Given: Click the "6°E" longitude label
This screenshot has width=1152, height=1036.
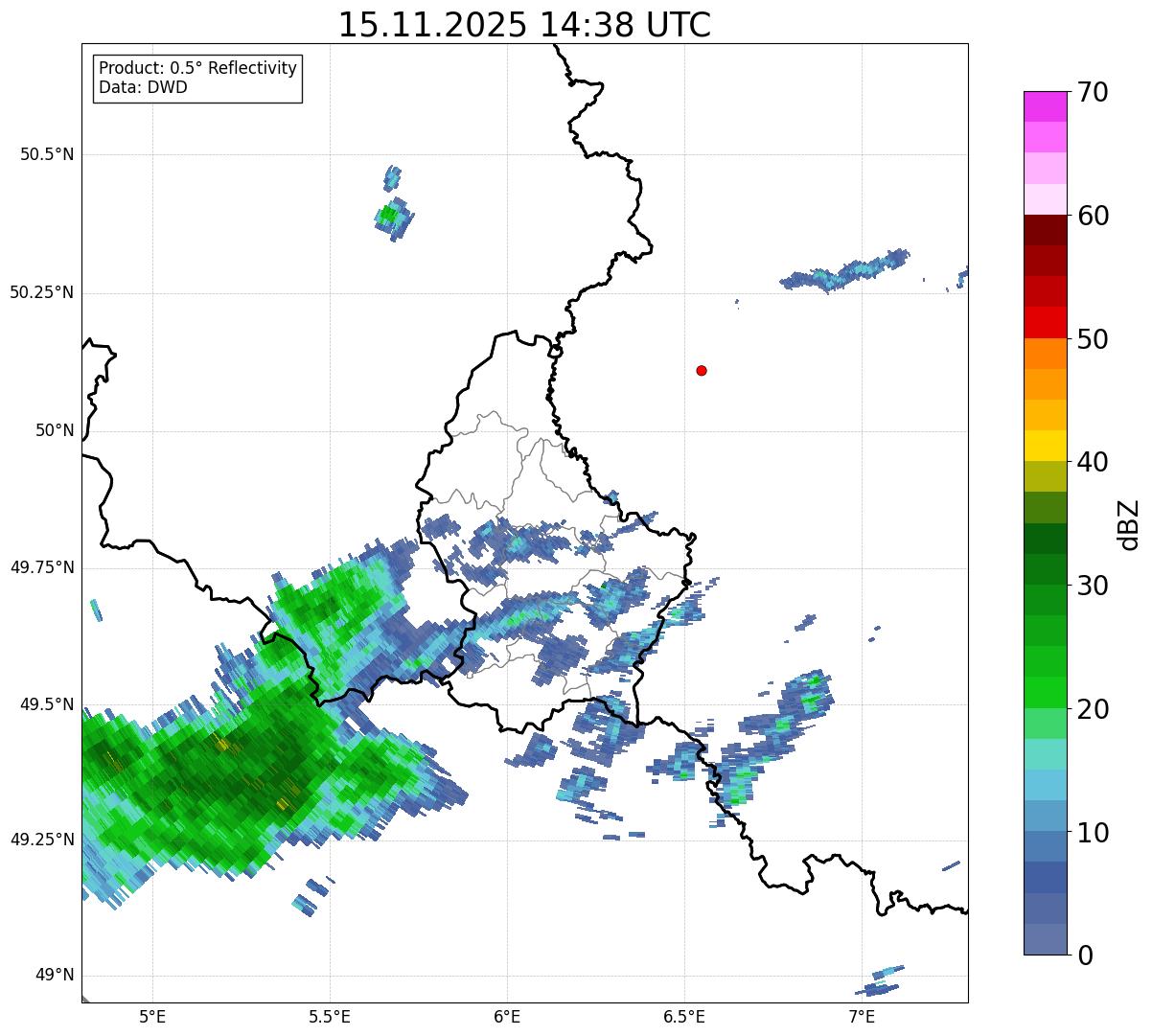Looking at the screenshot, I should point(507,1016).
